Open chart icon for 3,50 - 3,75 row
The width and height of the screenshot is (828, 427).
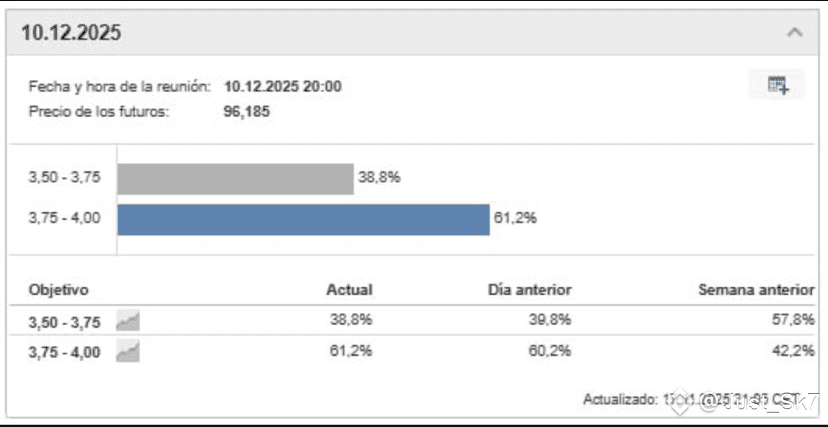(x=128, y=321)
